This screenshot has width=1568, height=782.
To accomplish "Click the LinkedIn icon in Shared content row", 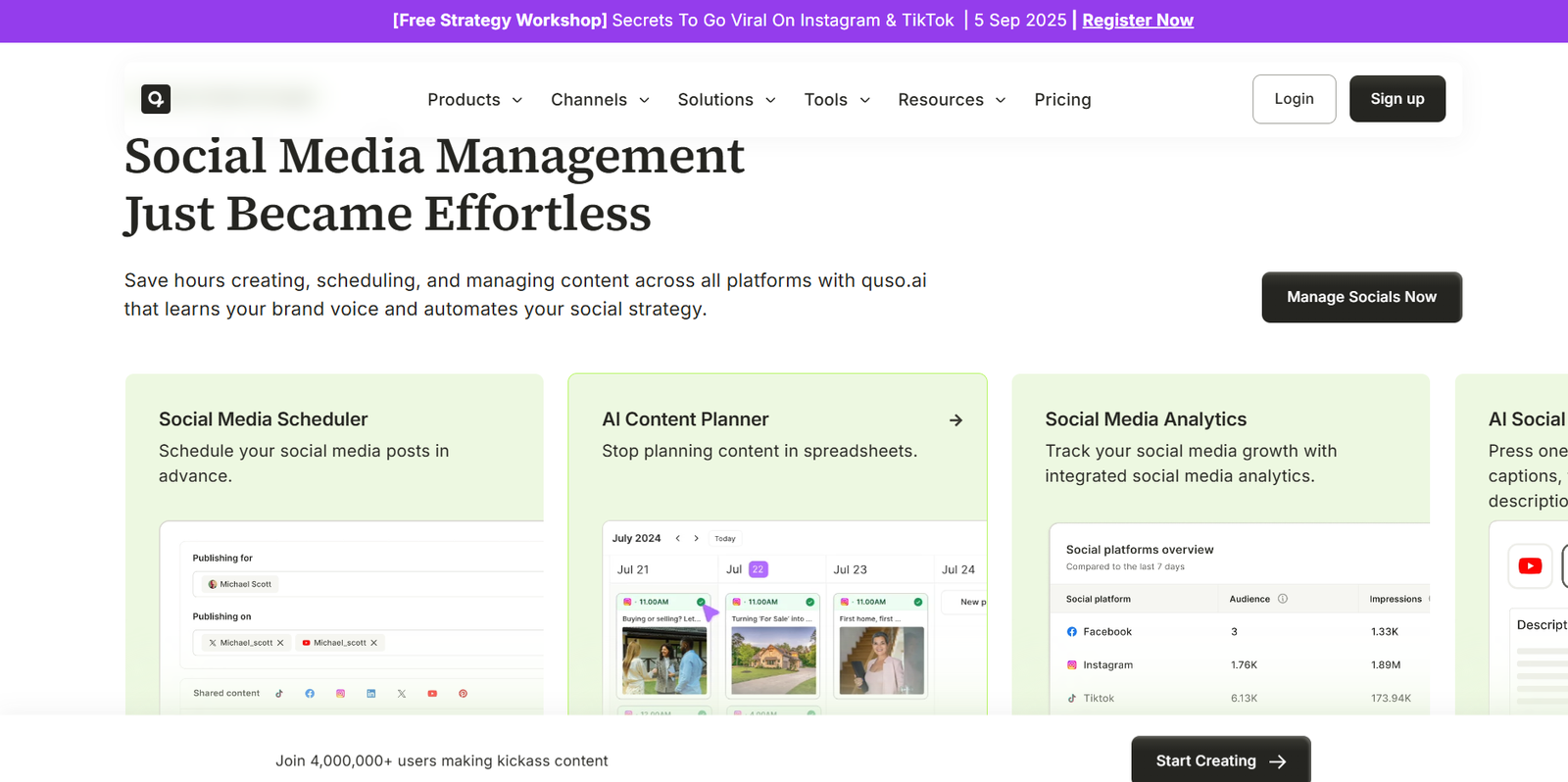I will [371, 693].
